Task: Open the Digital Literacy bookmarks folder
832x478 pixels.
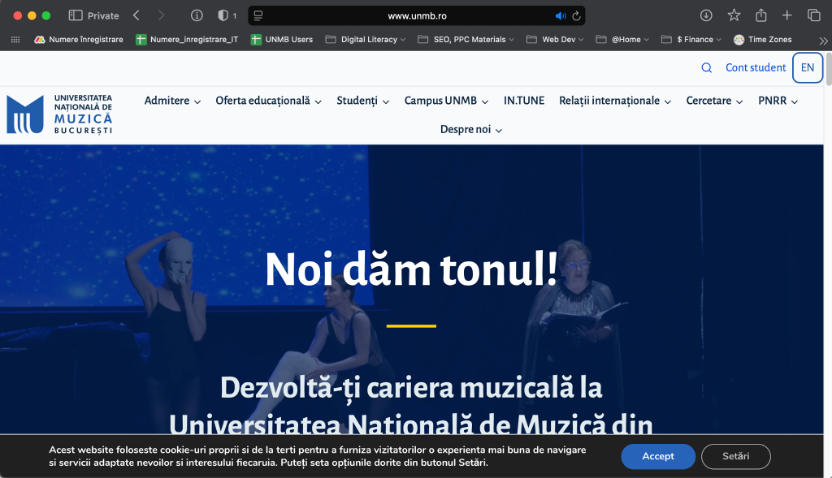Action: (372, 40)
